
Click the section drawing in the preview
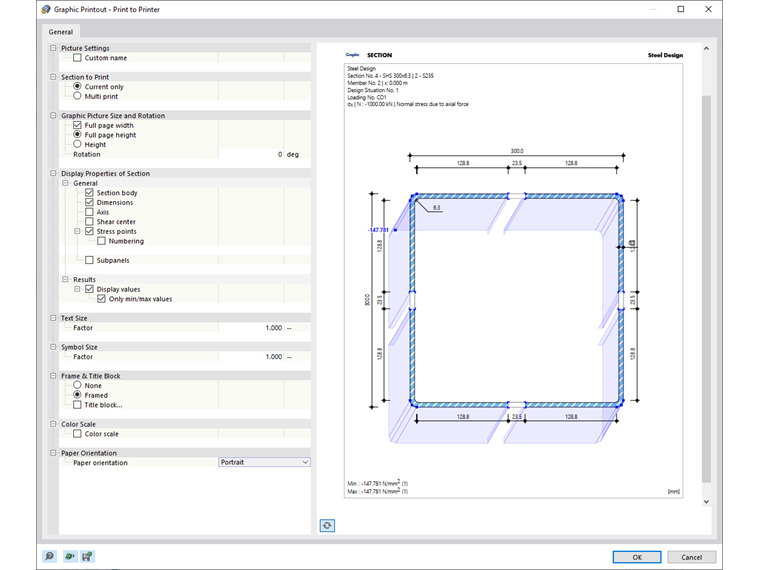(x=517, y=301)
